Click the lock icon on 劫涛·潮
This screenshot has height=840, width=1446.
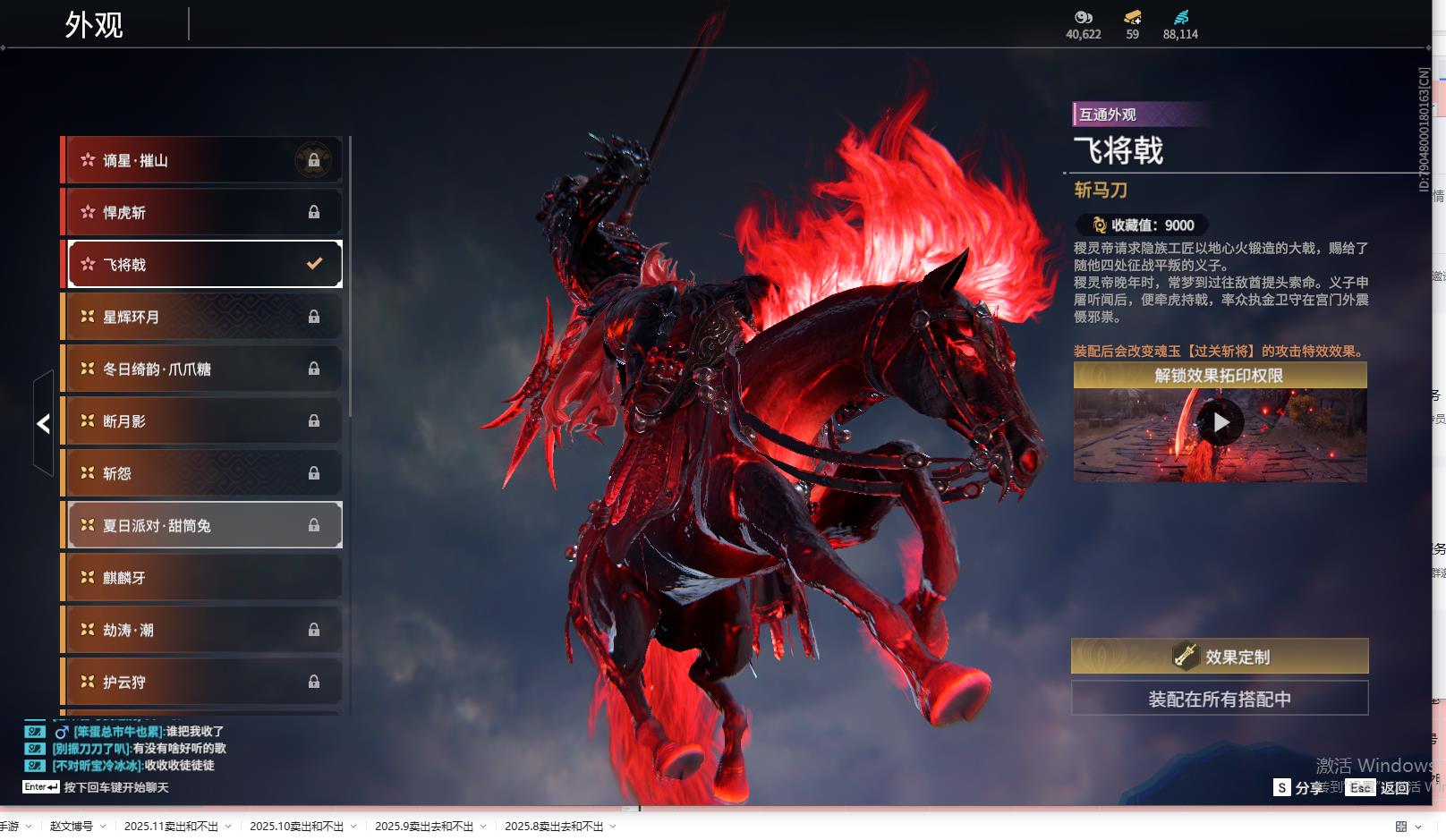(x=314, y=630)
